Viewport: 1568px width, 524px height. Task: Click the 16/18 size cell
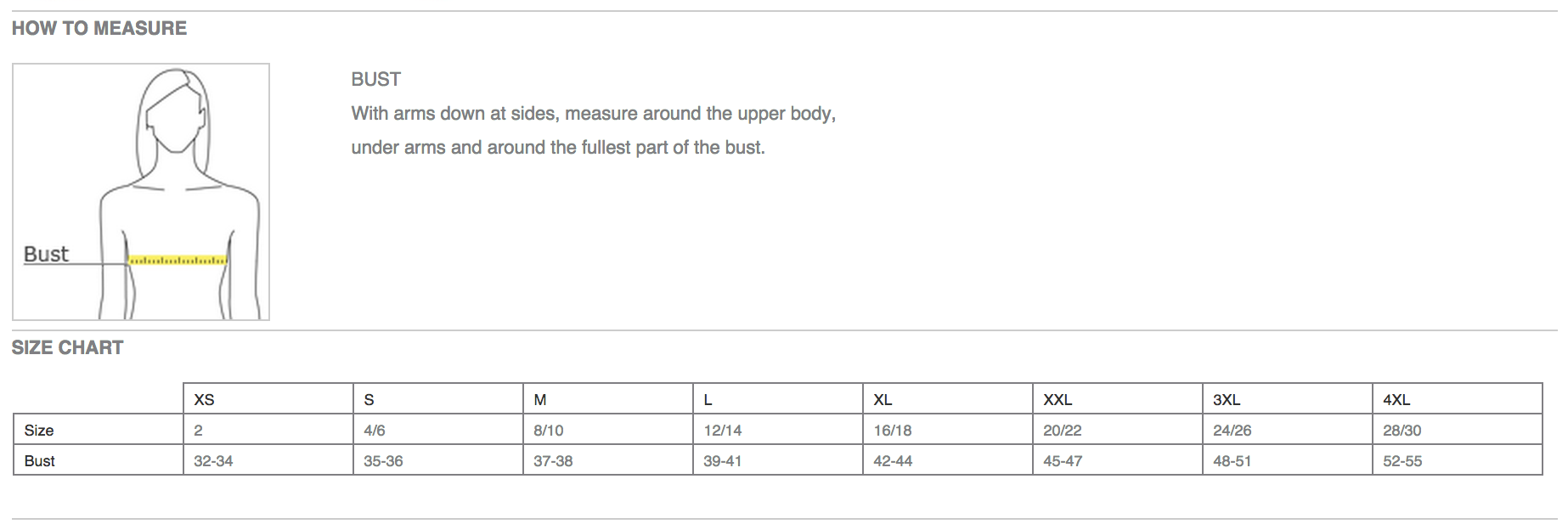[x=948, y=430]
